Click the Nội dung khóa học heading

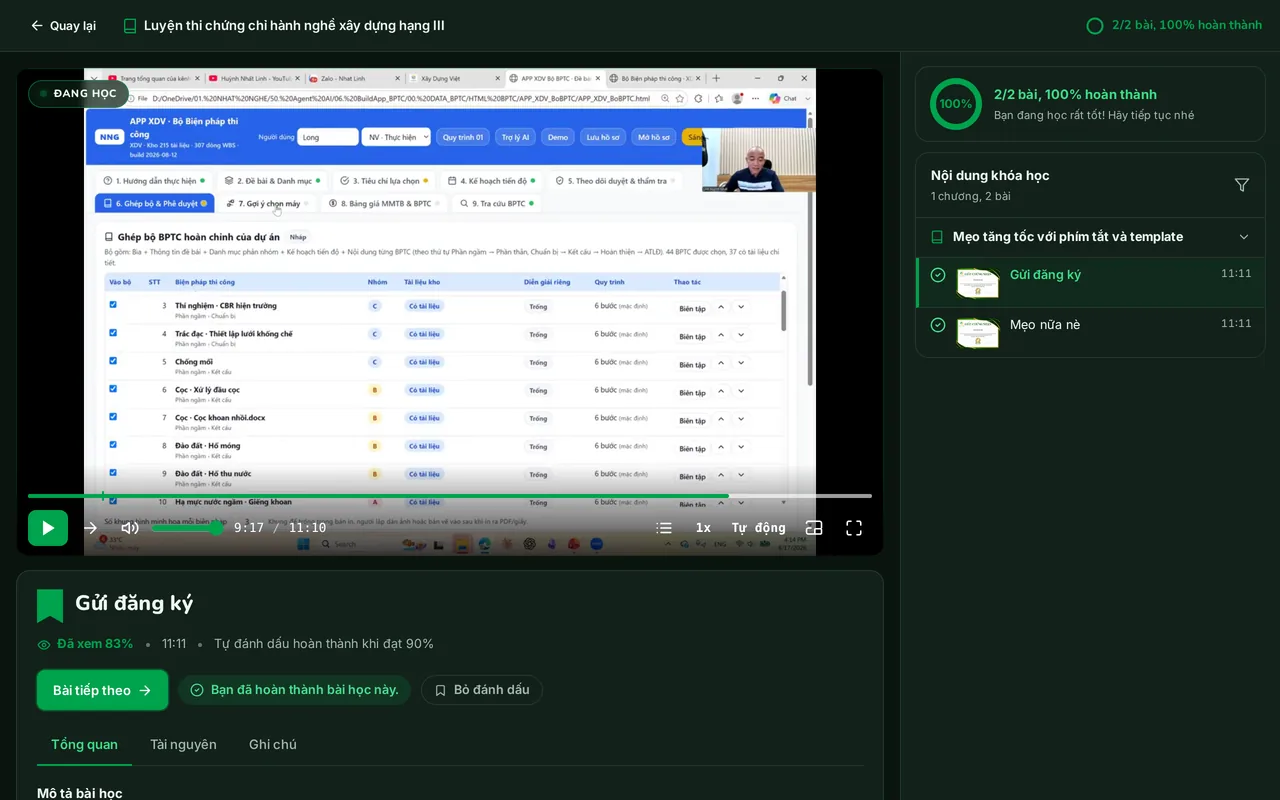tap(990, 176)
